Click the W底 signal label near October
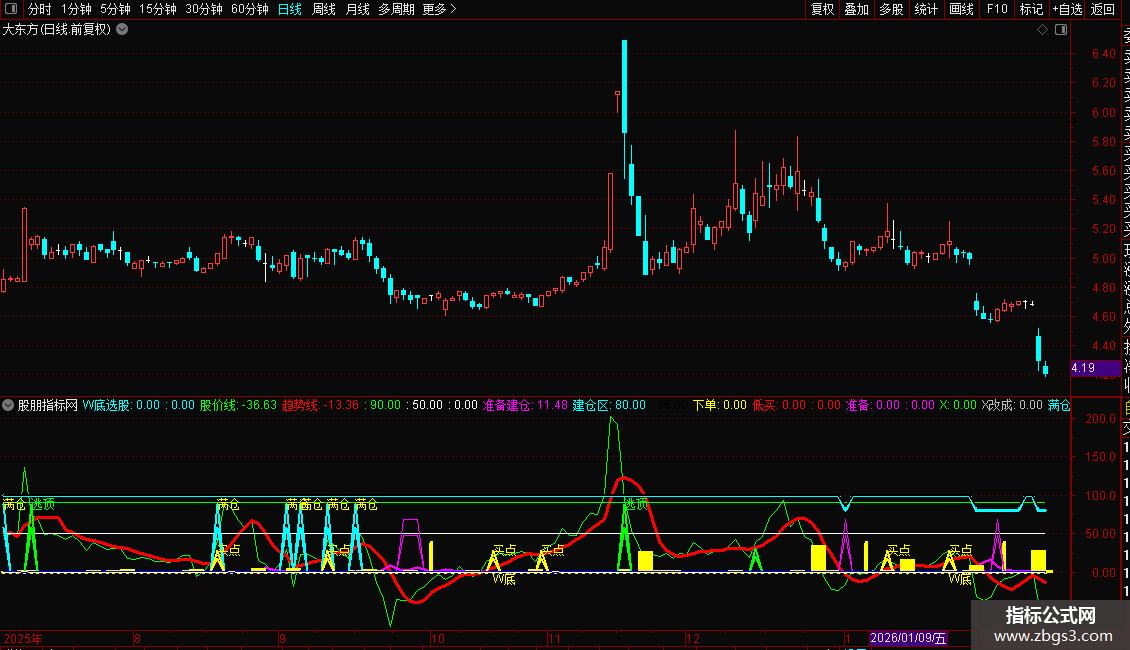1130x650 pixels. point(504,579)
